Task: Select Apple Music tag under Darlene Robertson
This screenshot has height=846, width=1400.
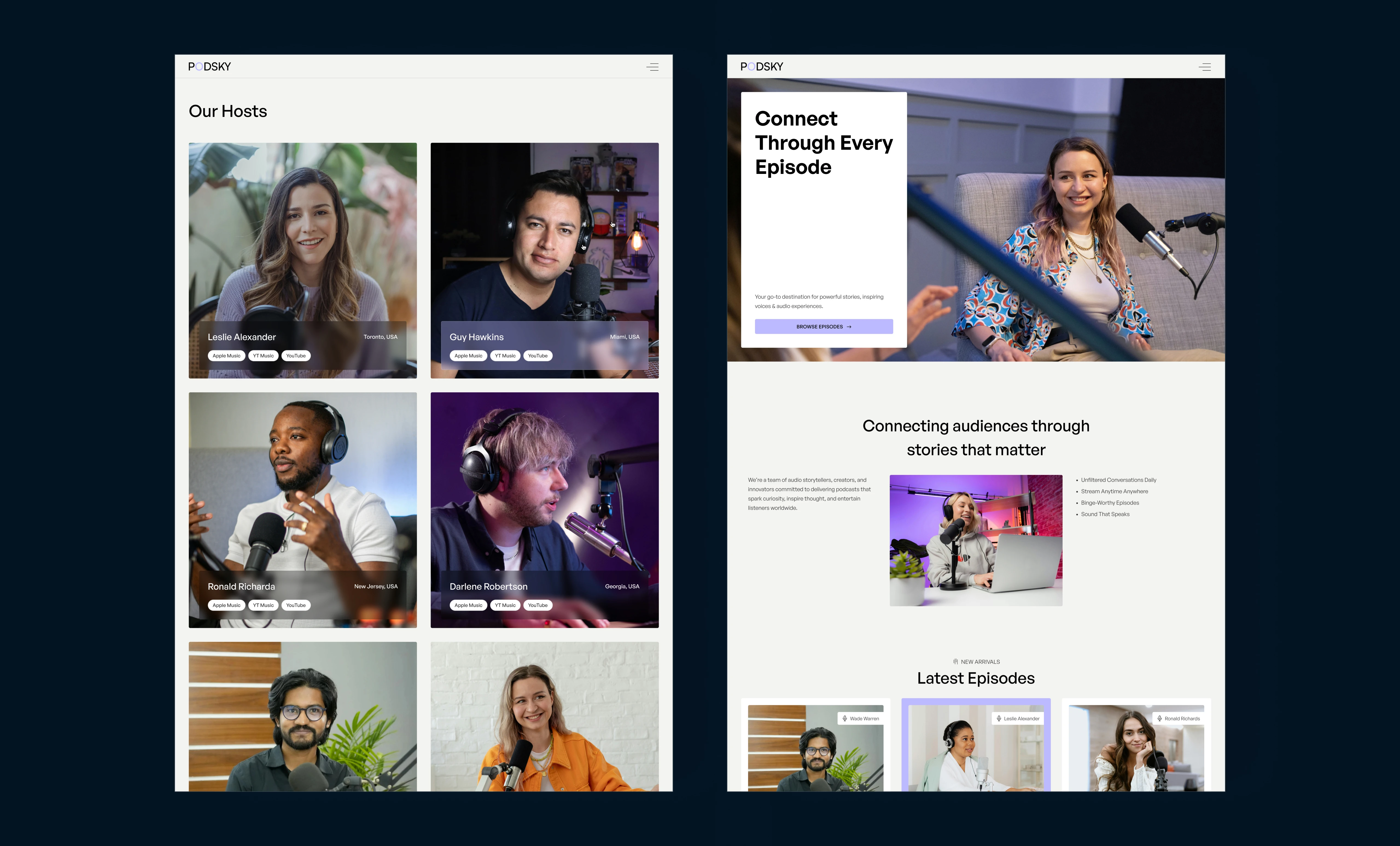Action: click(x=468, y=605)
